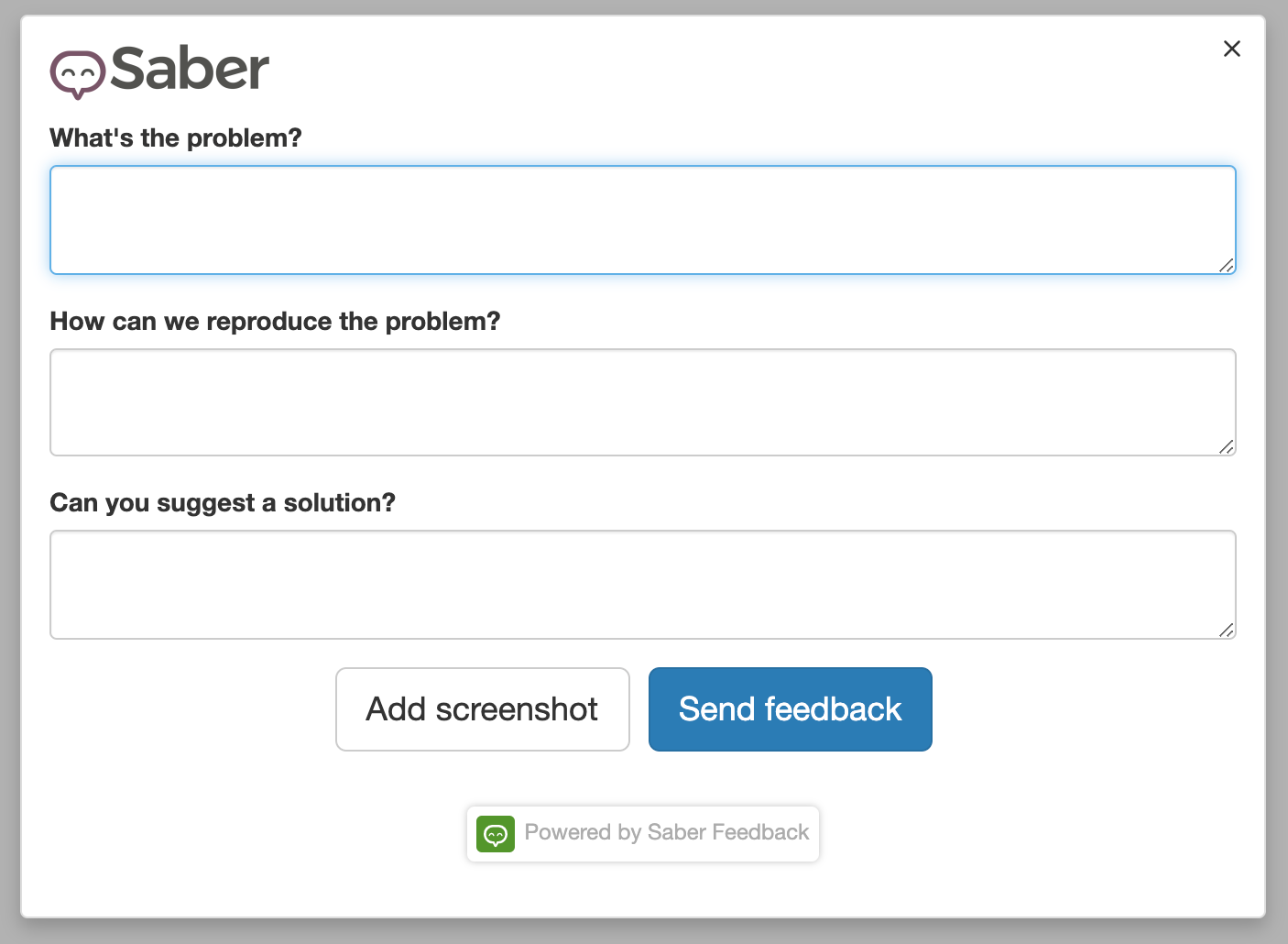The width and height of the screenshot is (1288, 944).
Task: Click the Saber wordmark next to the logo
Action: (188, 69)
